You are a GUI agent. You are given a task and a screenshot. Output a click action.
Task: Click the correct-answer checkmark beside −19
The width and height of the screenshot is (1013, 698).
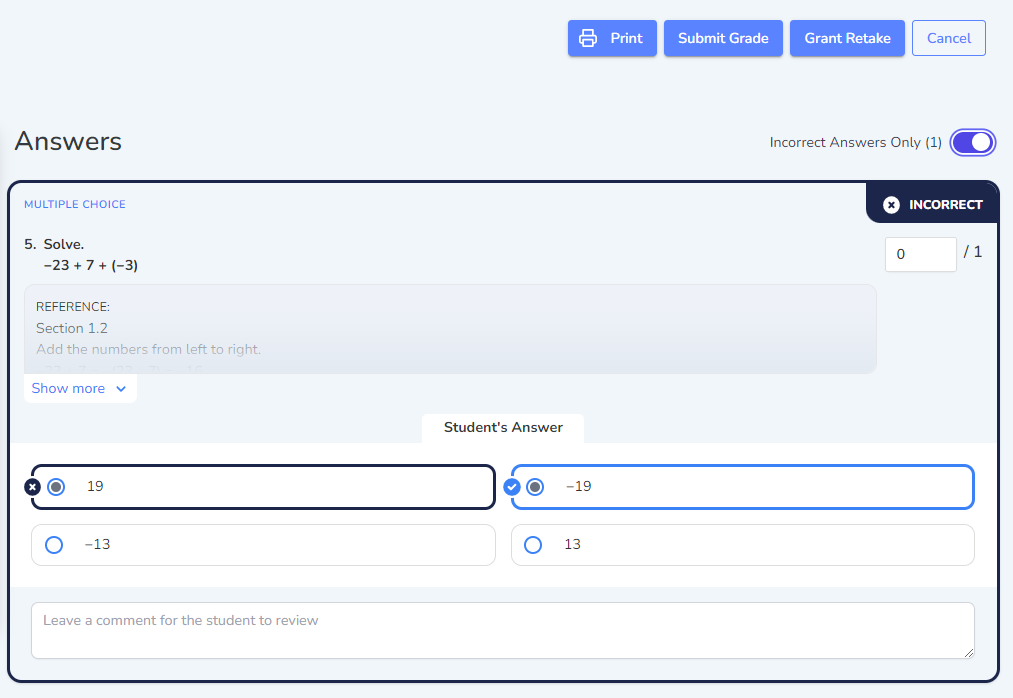tap(512, 487)
